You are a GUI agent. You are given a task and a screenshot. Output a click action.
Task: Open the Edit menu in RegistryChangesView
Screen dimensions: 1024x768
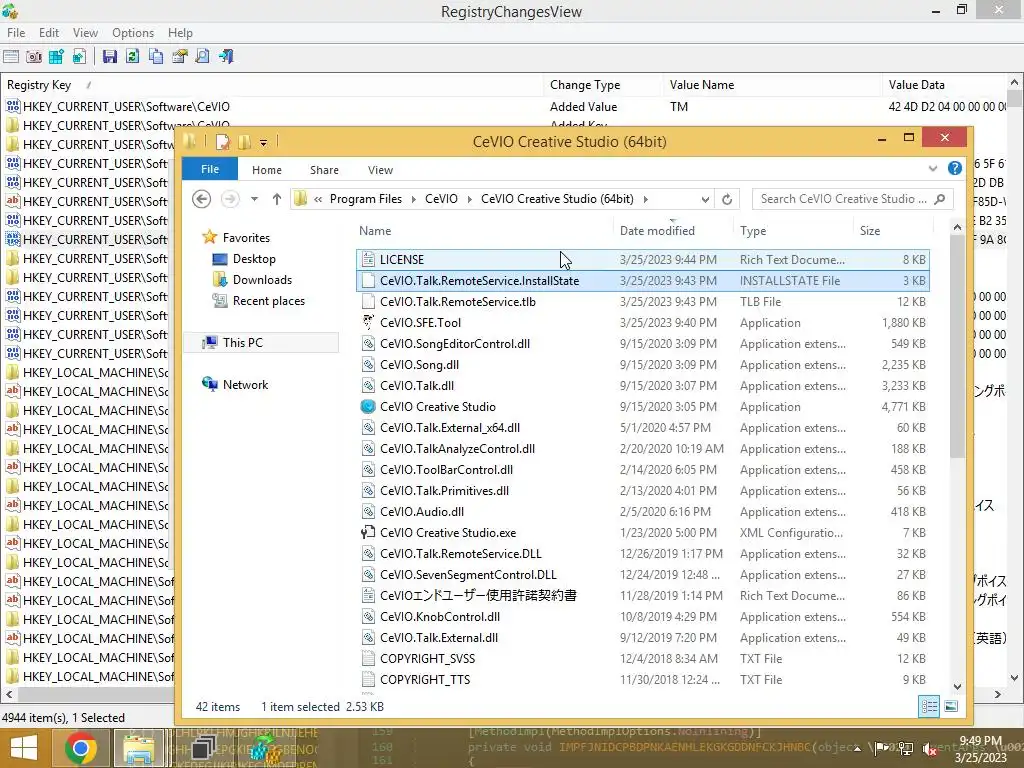point(49,33)
